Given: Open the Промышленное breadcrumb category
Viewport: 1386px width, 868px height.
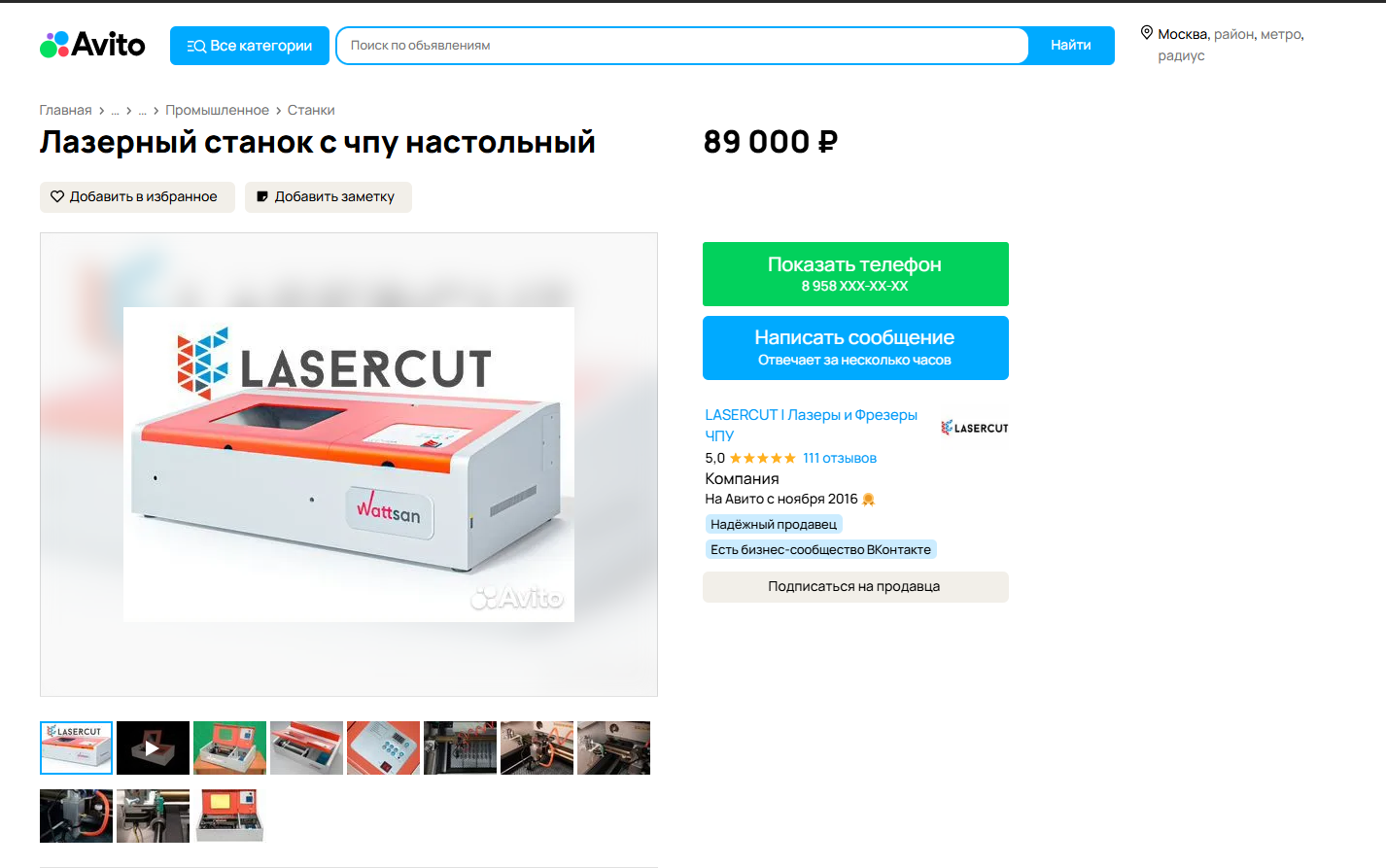Looking at the screenshot, I should coord(217,110).
